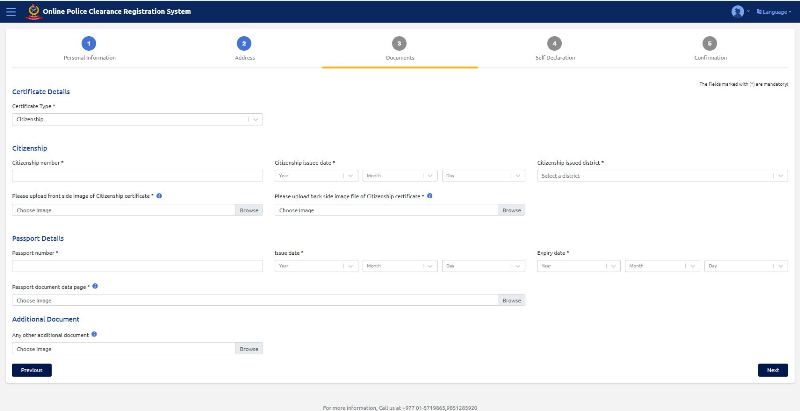Screen dimensions: 800x411
Task: Focus the Citizenship number input field
Action: click(x=137, y=175)
